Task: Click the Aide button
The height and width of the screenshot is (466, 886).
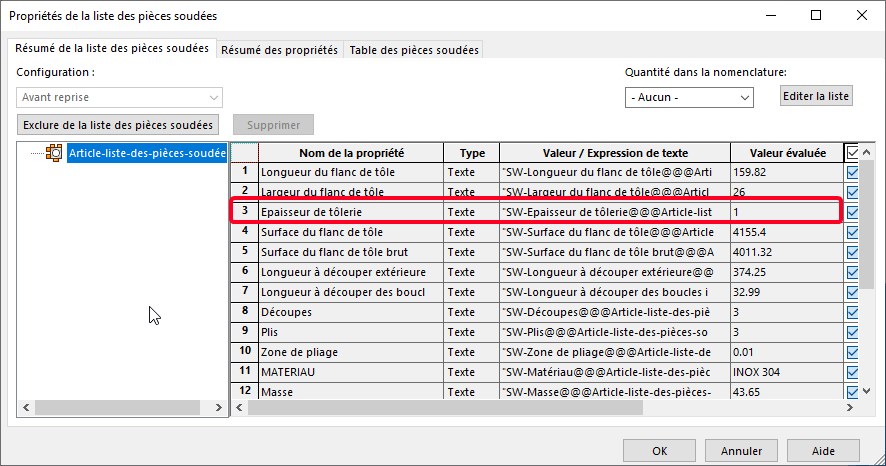Action: click(x=822, y=450)
